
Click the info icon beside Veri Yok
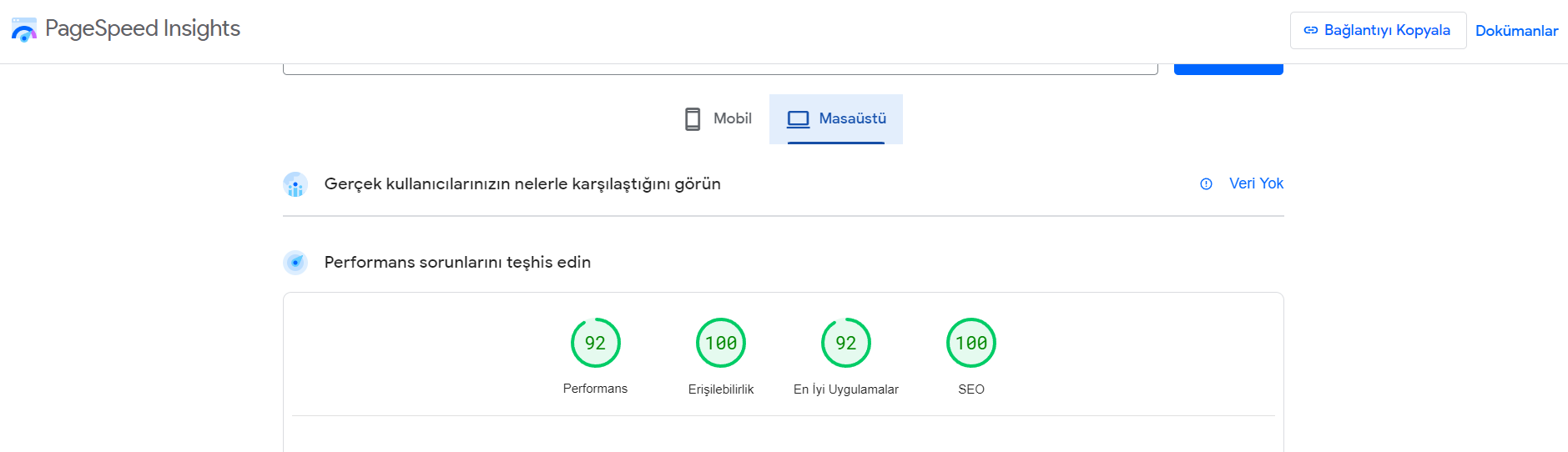pos(1206,184)
